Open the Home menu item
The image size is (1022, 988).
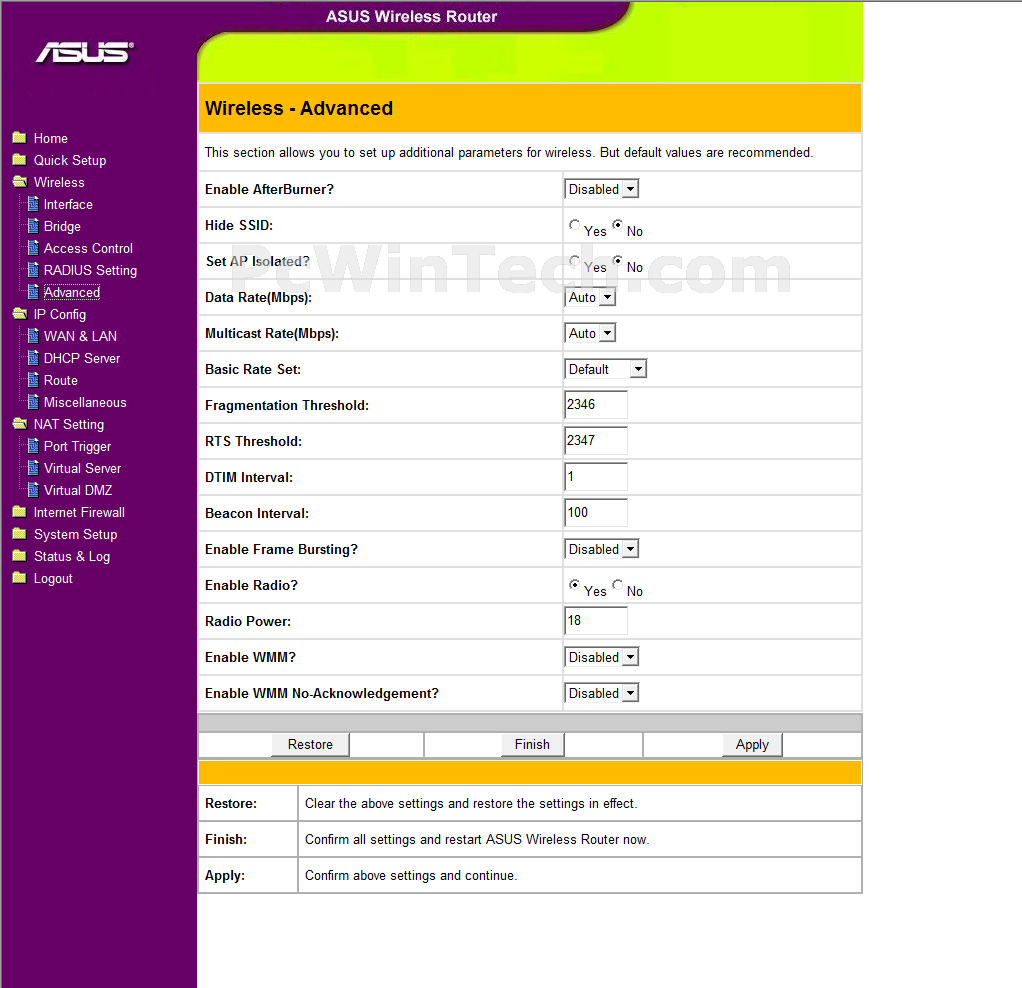51,138
